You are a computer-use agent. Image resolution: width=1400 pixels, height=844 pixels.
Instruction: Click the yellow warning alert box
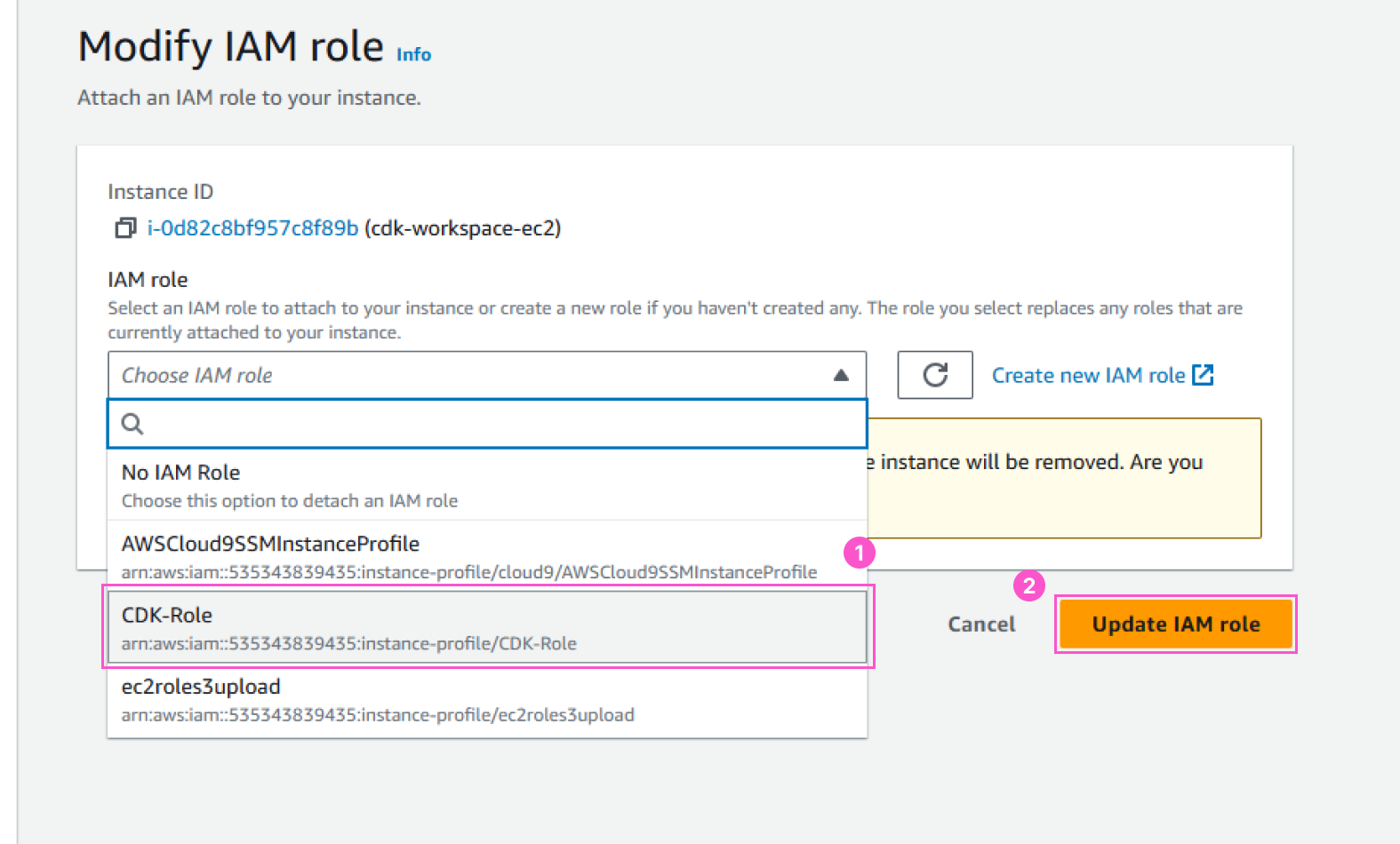pos(1067,498)
